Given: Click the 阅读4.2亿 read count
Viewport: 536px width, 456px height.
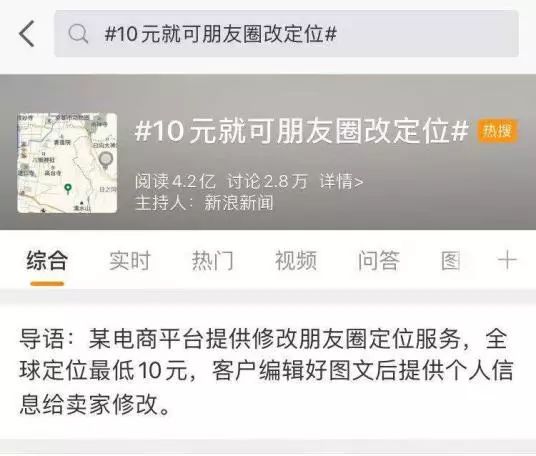Looking at the screenshot, I should (175, 181).
